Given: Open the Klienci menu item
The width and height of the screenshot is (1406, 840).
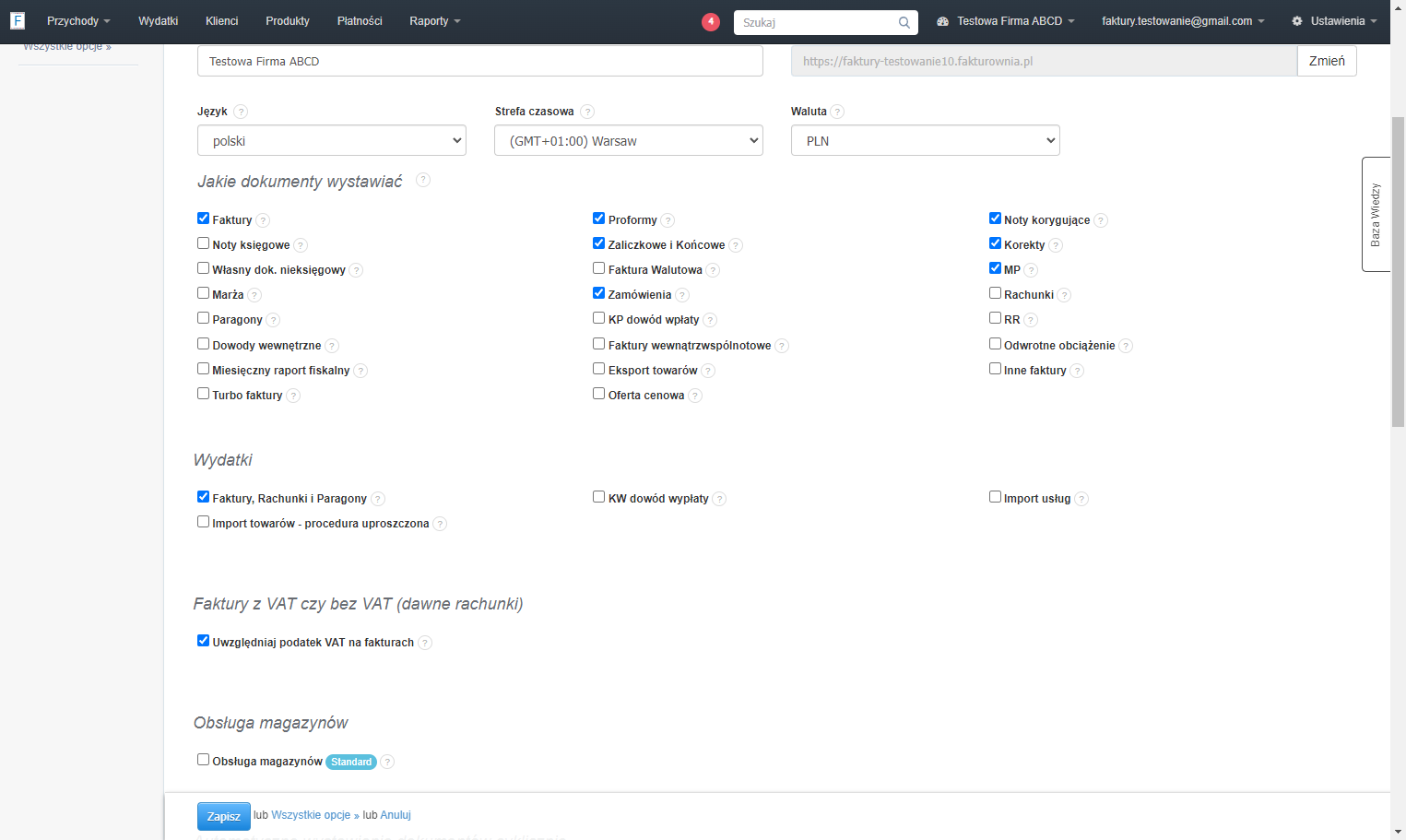Looking at the screenshot, I should [x=222, y=21].
